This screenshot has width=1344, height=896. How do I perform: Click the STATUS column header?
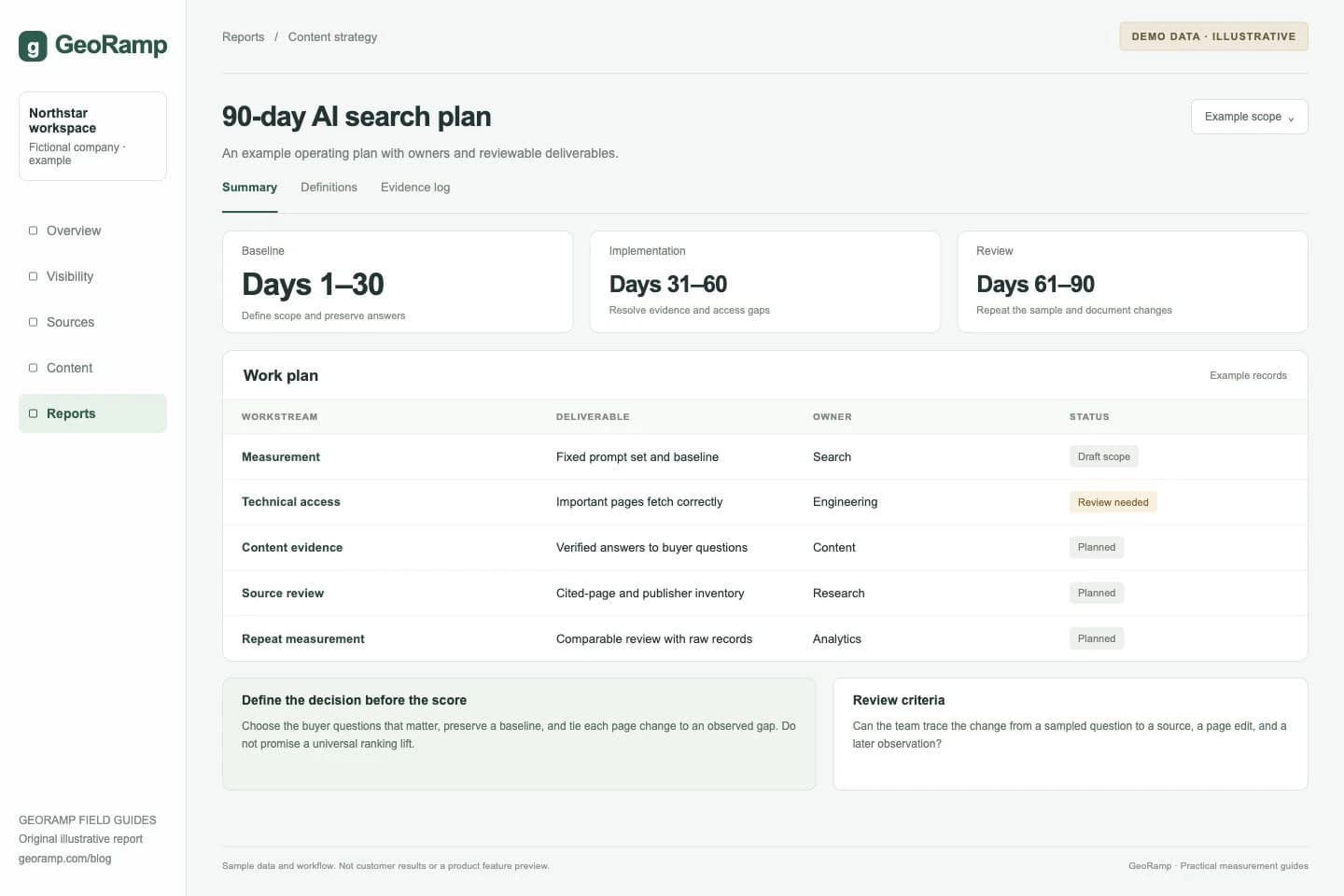[1089, 417]
